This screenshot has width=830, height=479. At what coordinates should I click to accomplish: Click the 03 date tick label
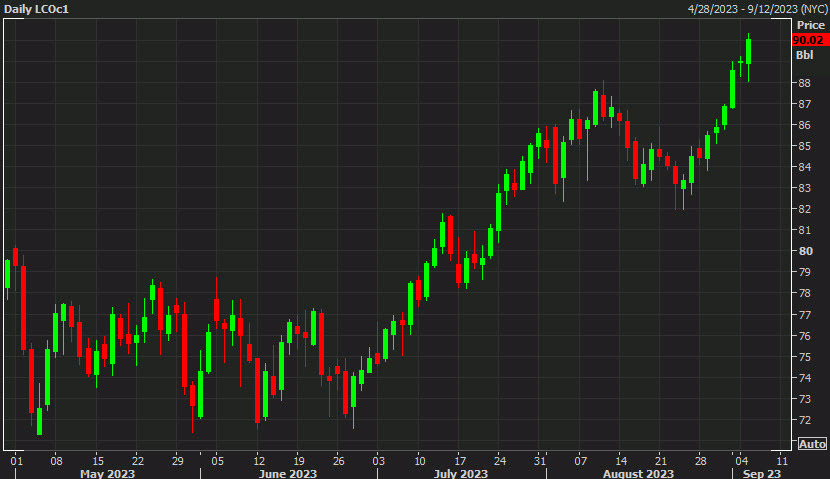(x=378, y=461)
